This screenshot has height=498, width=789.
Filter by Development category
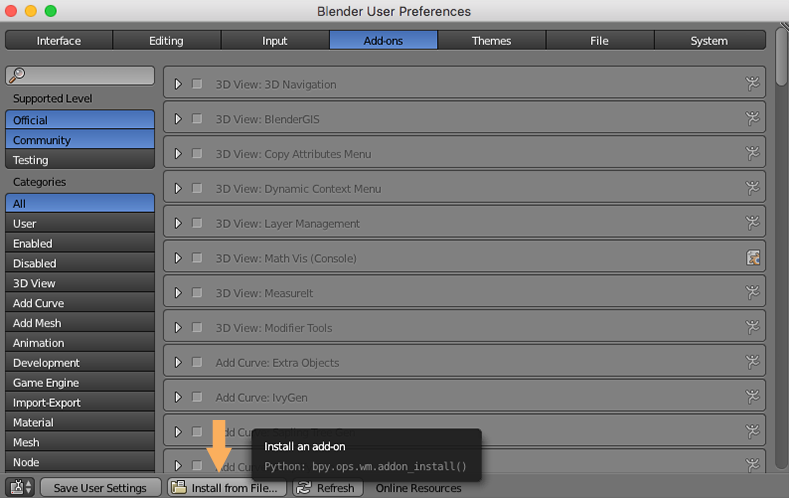[x=80, y=362]
